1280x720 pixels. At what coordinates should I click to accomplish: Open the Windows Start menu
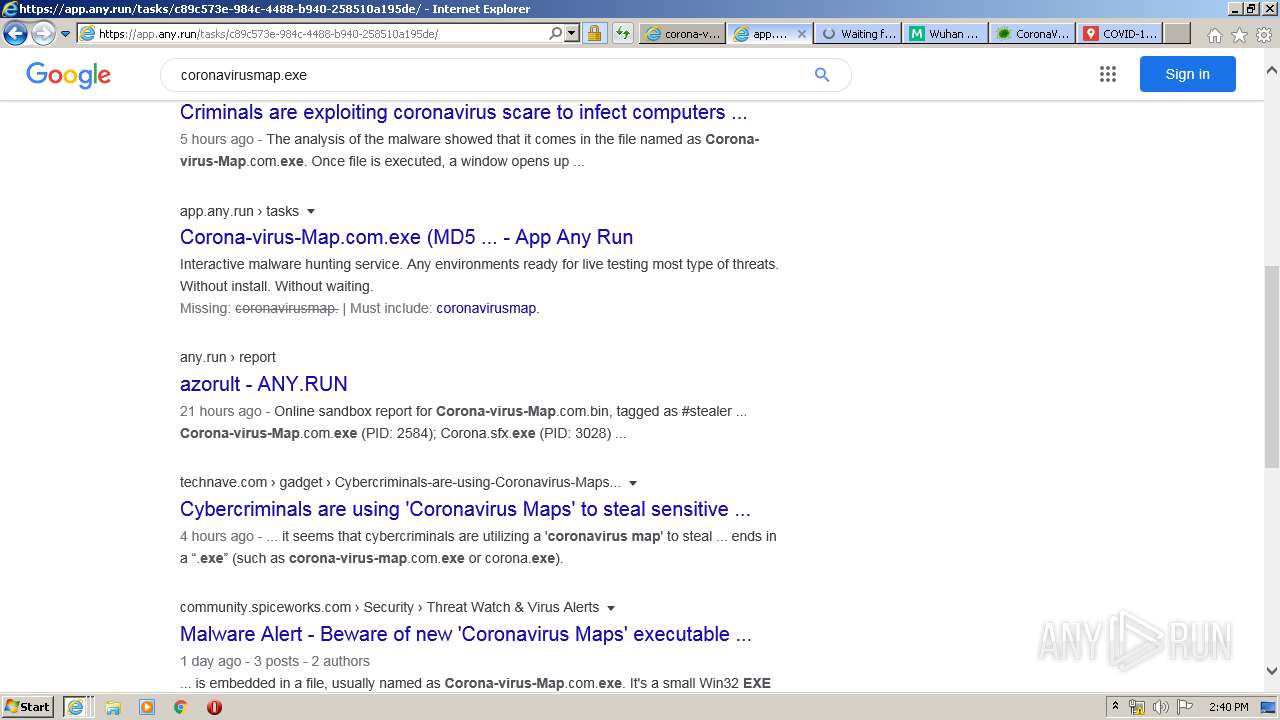[28, 706]
